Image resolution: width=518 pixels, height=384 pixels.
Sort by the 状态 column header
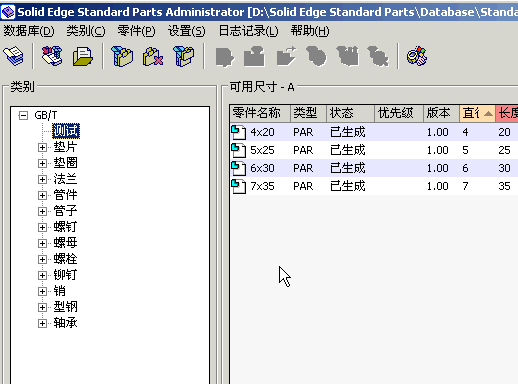coord(351,113)
